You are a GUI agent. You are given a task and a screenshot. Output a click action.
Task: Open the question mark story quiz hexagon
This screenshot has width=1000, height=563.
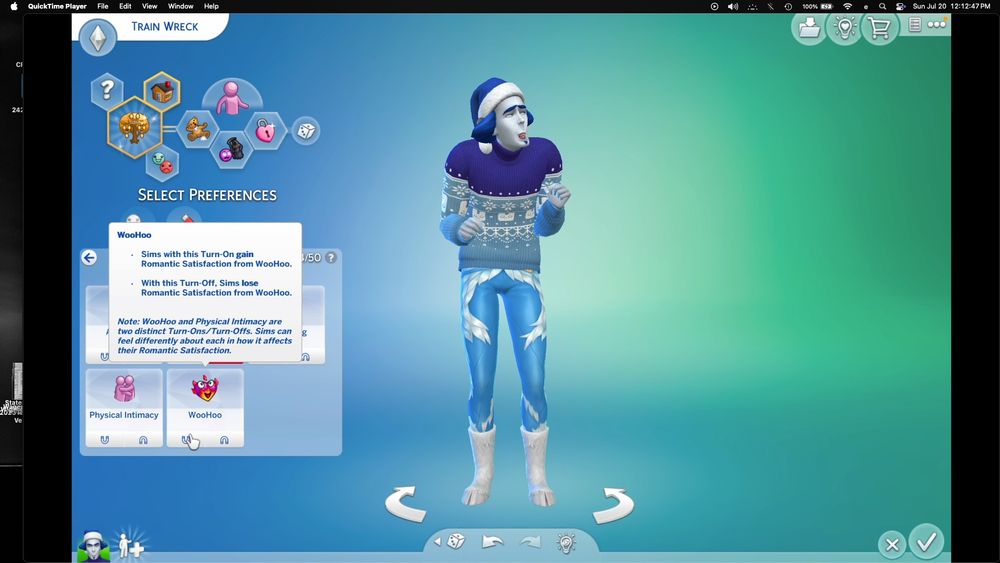(107, 89)
